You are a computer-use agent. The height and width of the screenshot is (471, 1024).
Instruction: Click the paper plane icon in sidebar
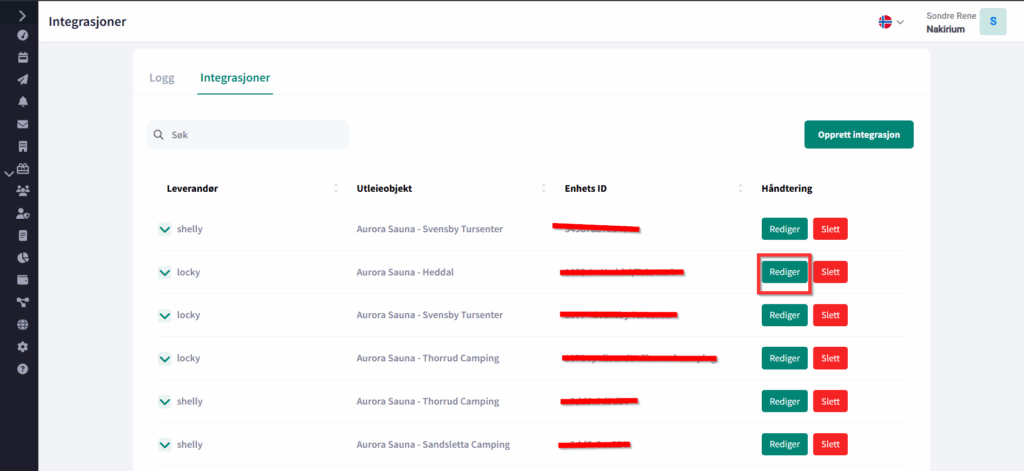(22, 79)
